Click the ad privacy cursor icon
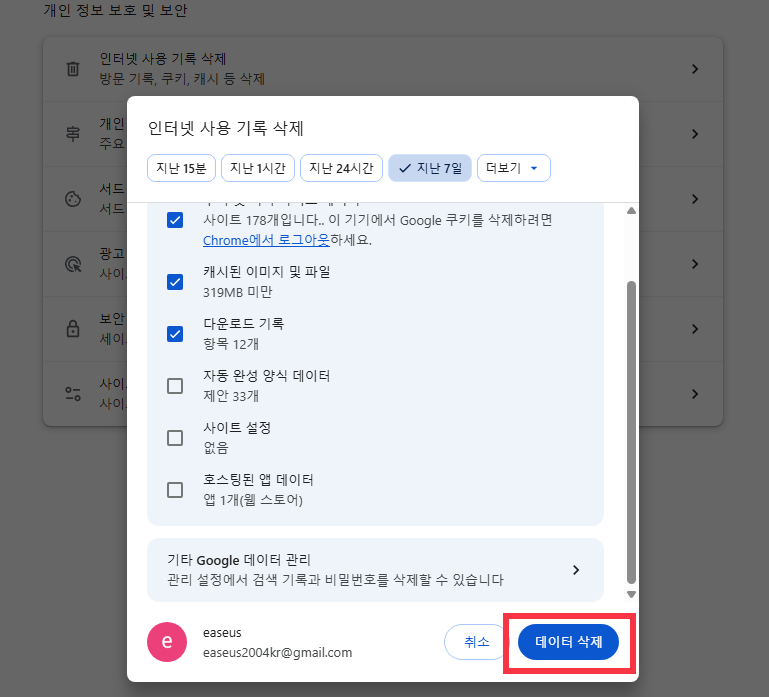Image resolution: width=769 pixels, height=697 pixels. point(73,264)
